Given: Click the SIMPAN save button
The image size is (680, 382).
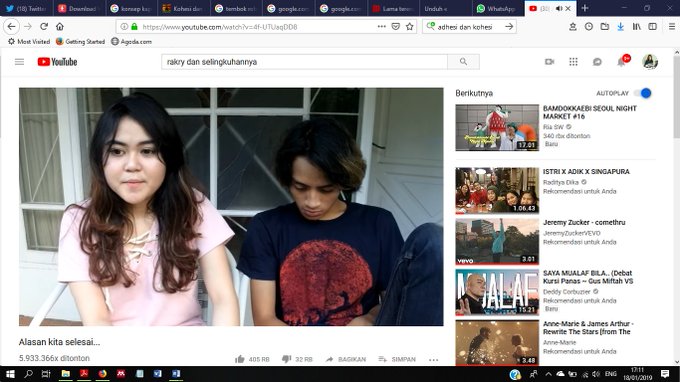Looking at the screenshot, I should (397, 359).
